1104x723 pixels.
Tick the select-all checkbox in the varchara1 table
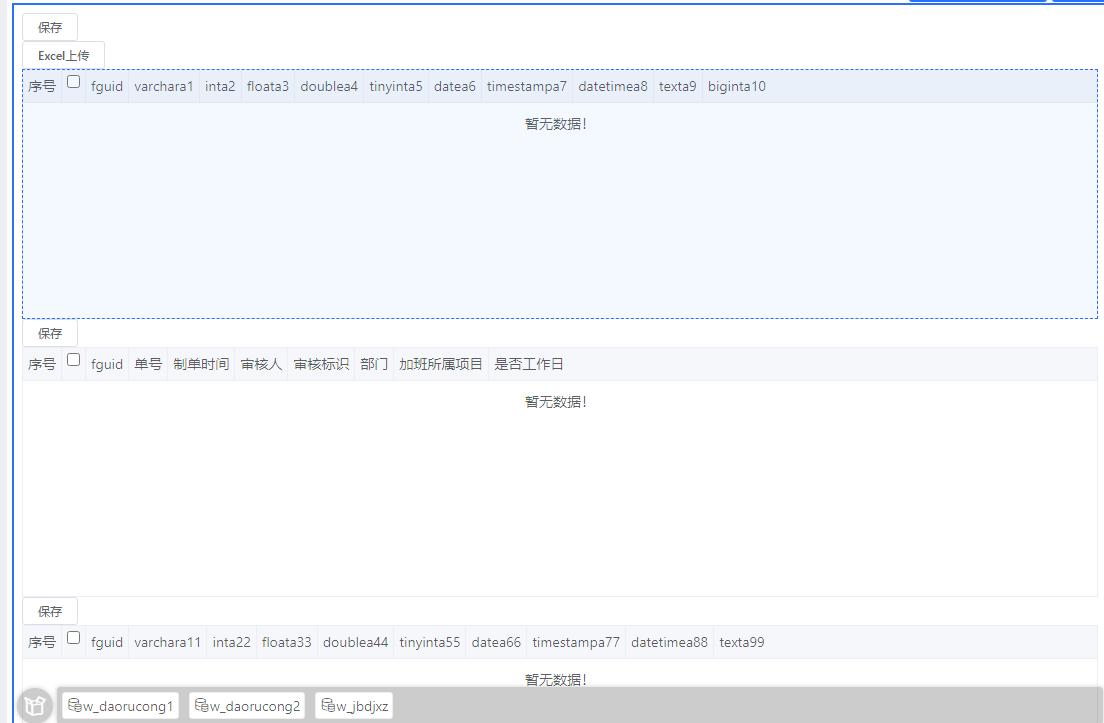tap(74, 83)
